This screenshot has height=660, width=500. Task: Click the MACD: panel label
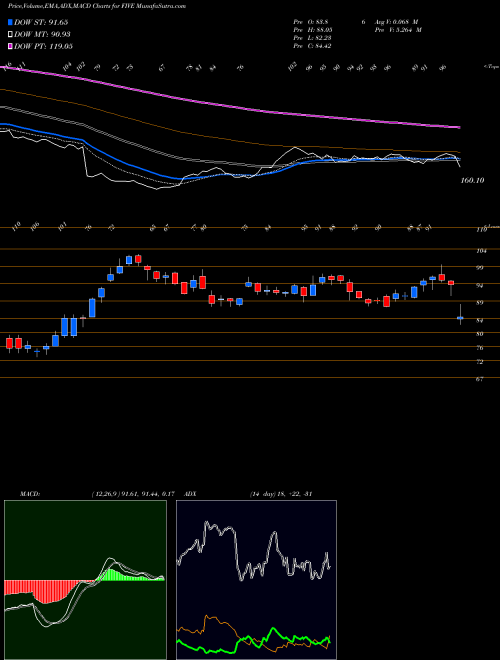coord(30,494)
